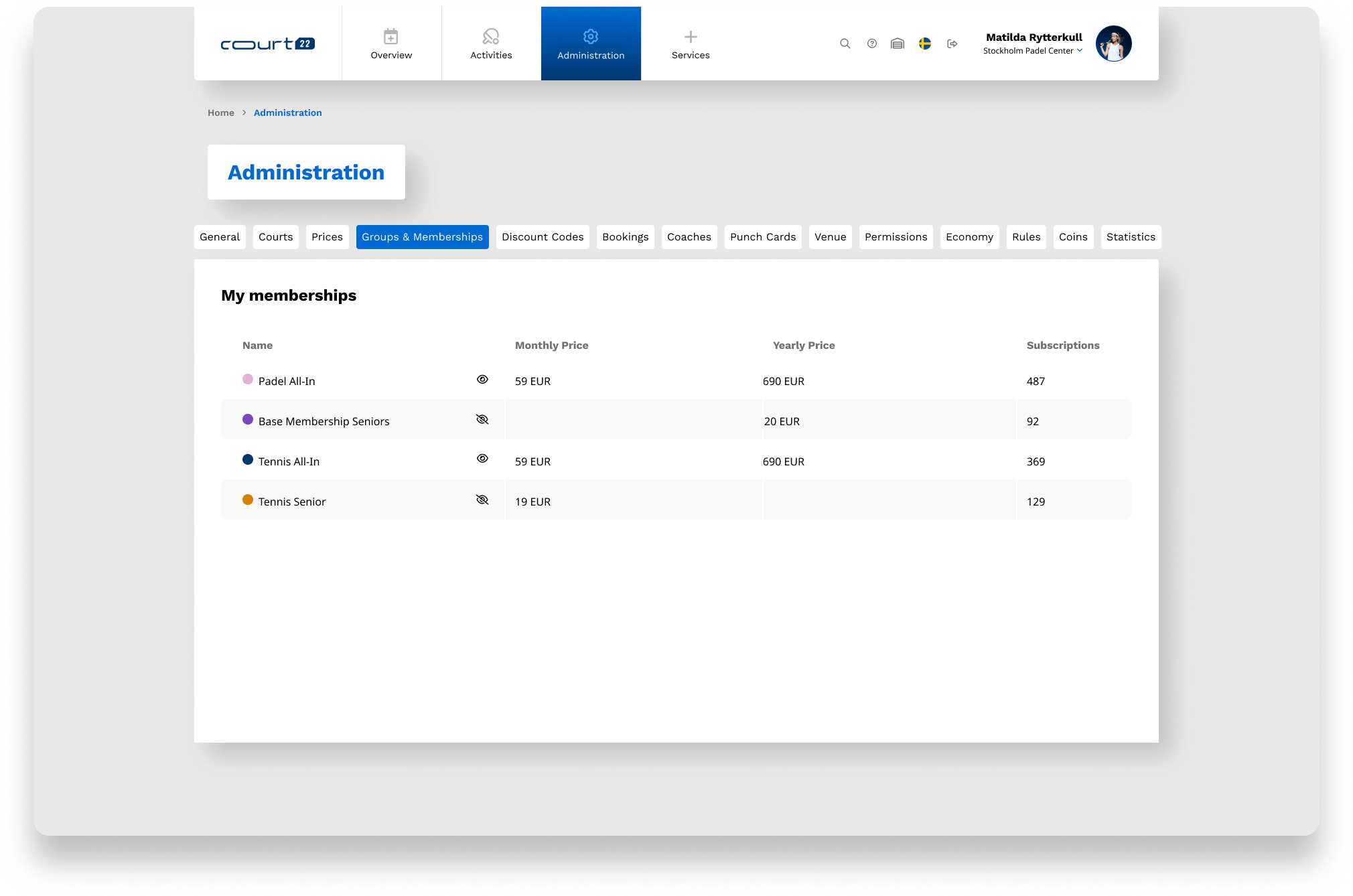1353x896 pixels.
Task: Open the help question mark icon
Action: coord(871,44)
